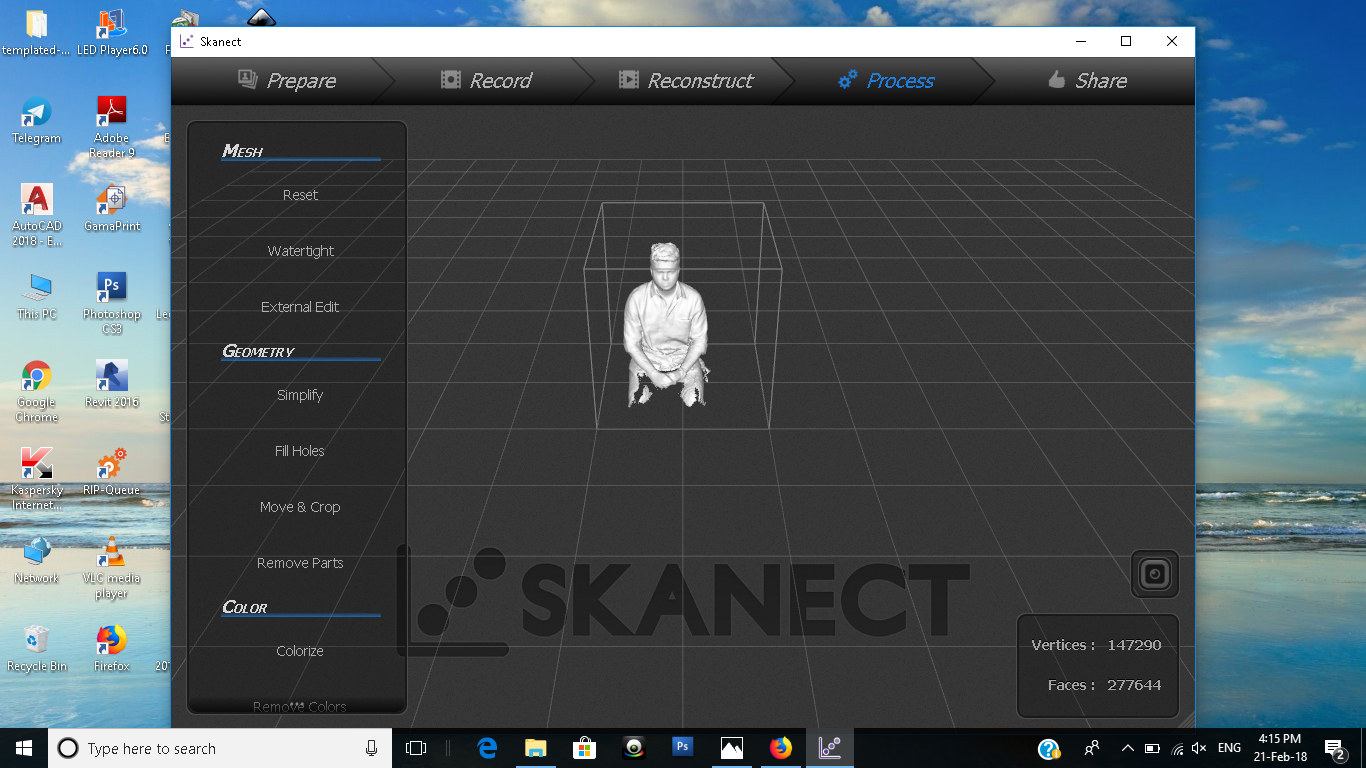
Task: Go to the Share tab
Action: 1087,81
